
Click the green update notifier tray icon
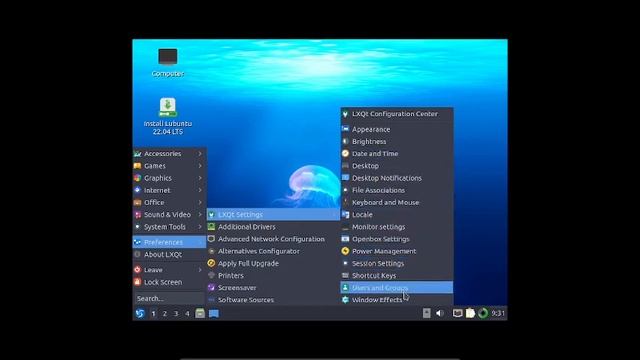(x=483, y=313)
